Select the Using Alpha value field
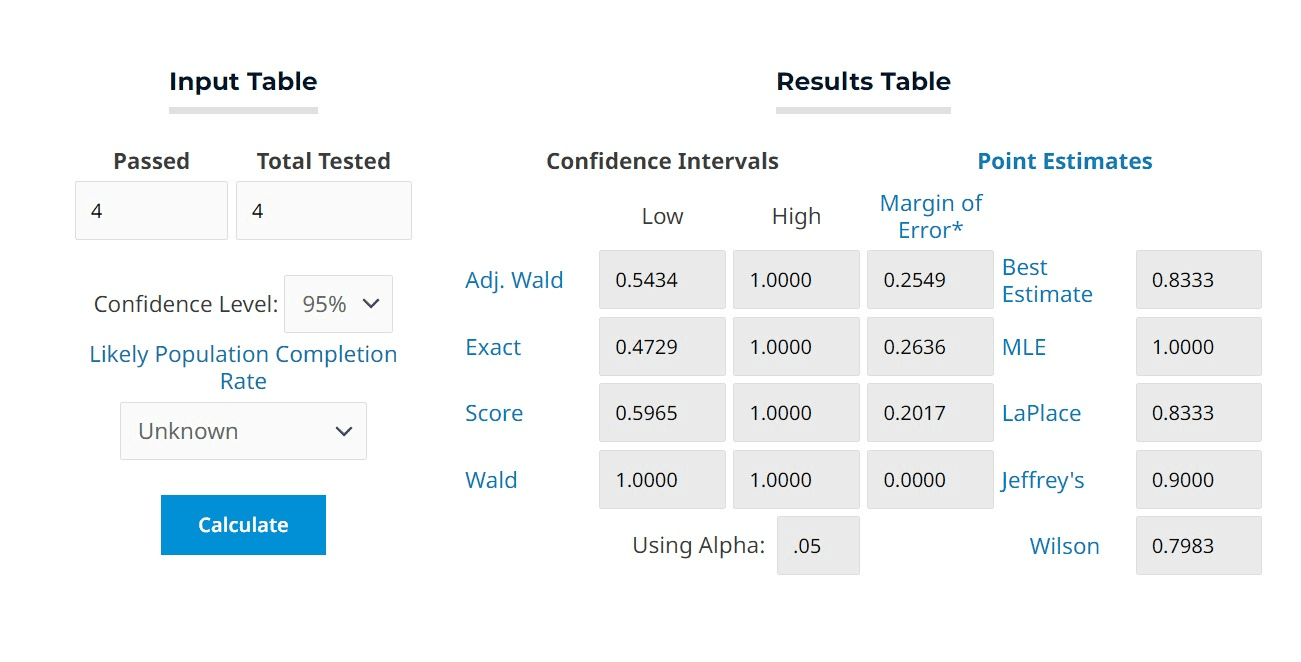 (818, 546)
